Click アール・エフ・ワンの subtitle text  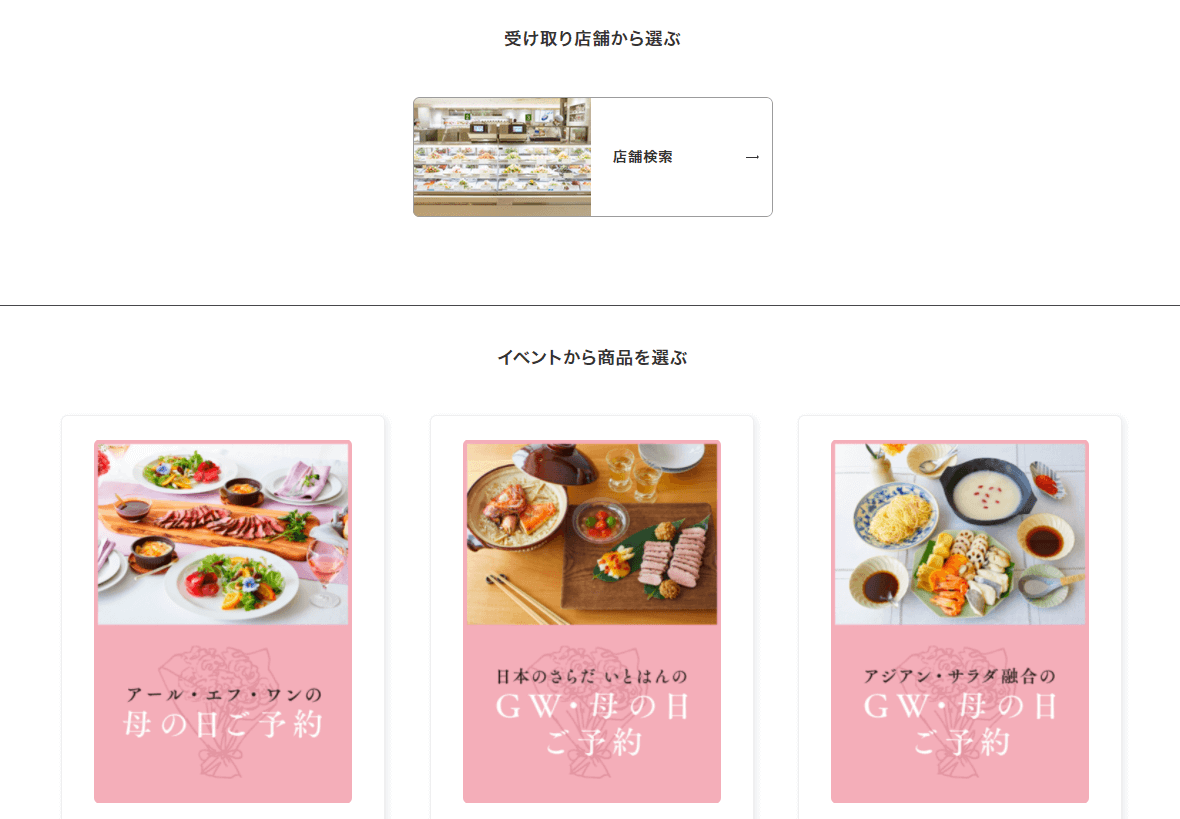[224, 694]
